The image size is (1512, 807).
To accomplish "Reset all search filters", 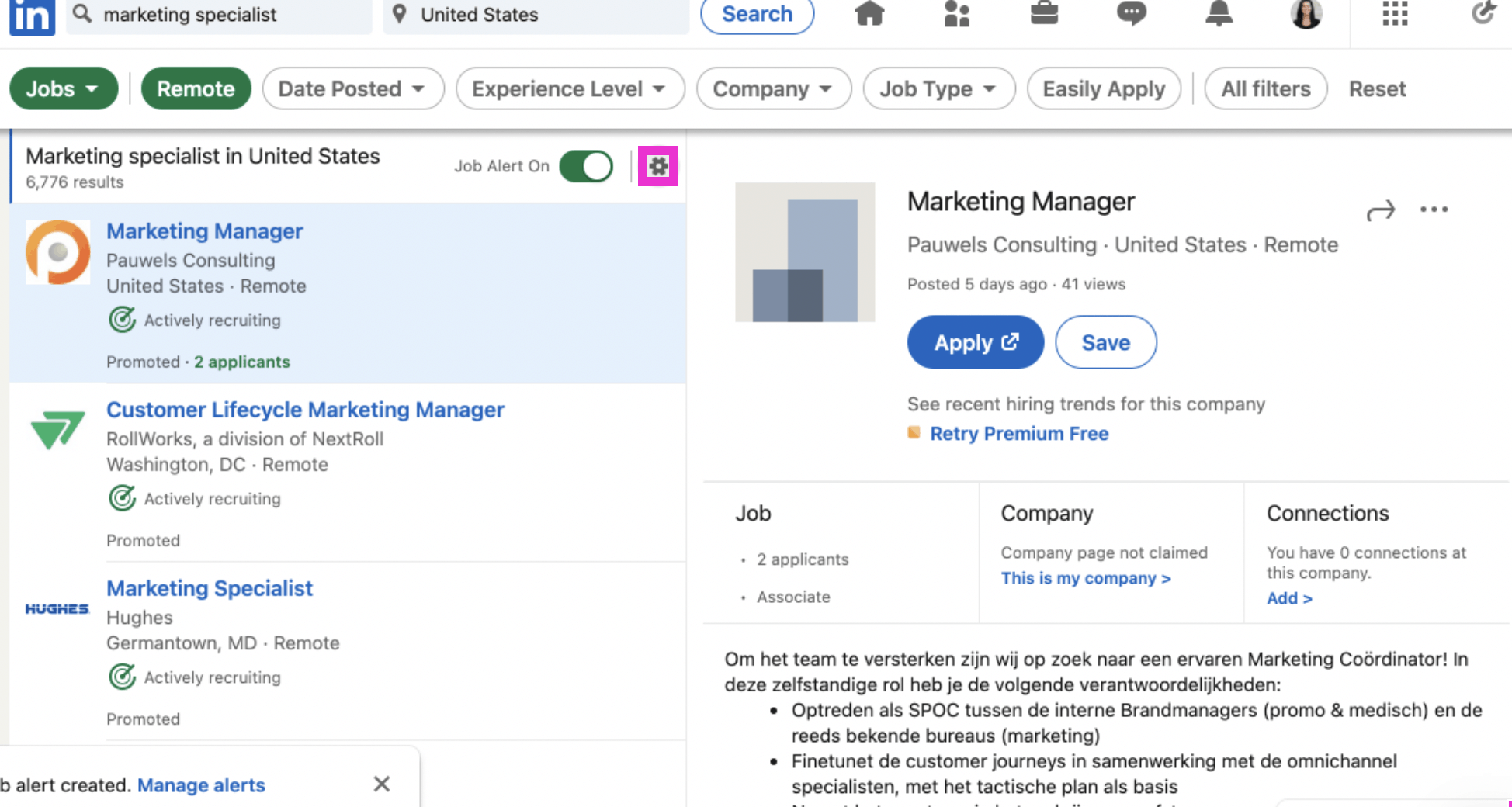I will (x=1377, y=88).
